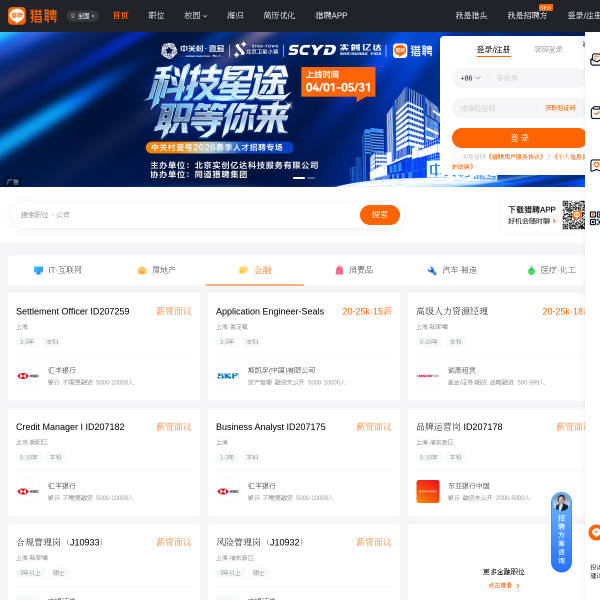Click 我是猎头 link in header
This screenshot has height=600, width=600.
click(471, 16)
